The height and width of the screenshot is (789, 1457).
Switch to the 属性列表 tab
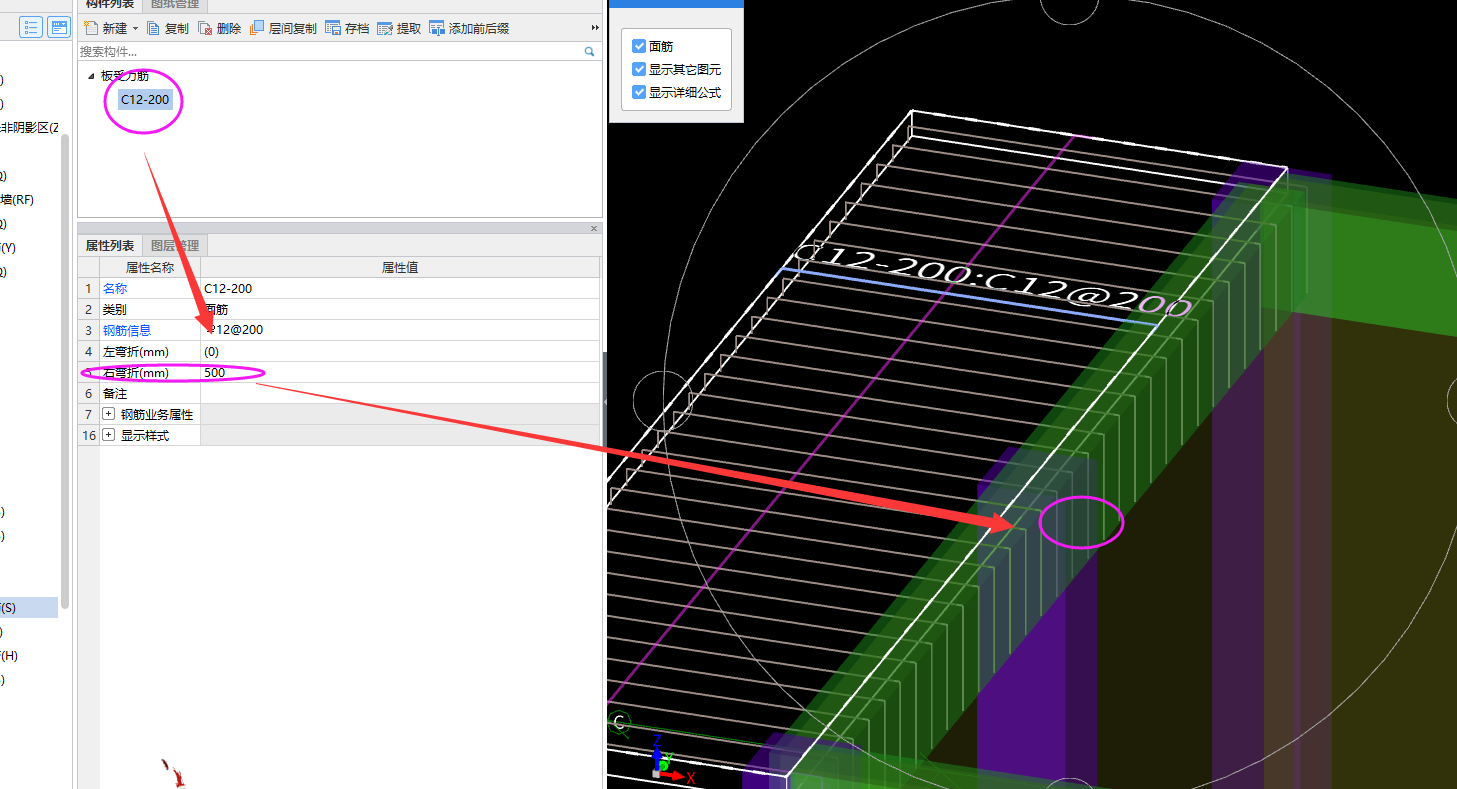(x=110, y=245)
